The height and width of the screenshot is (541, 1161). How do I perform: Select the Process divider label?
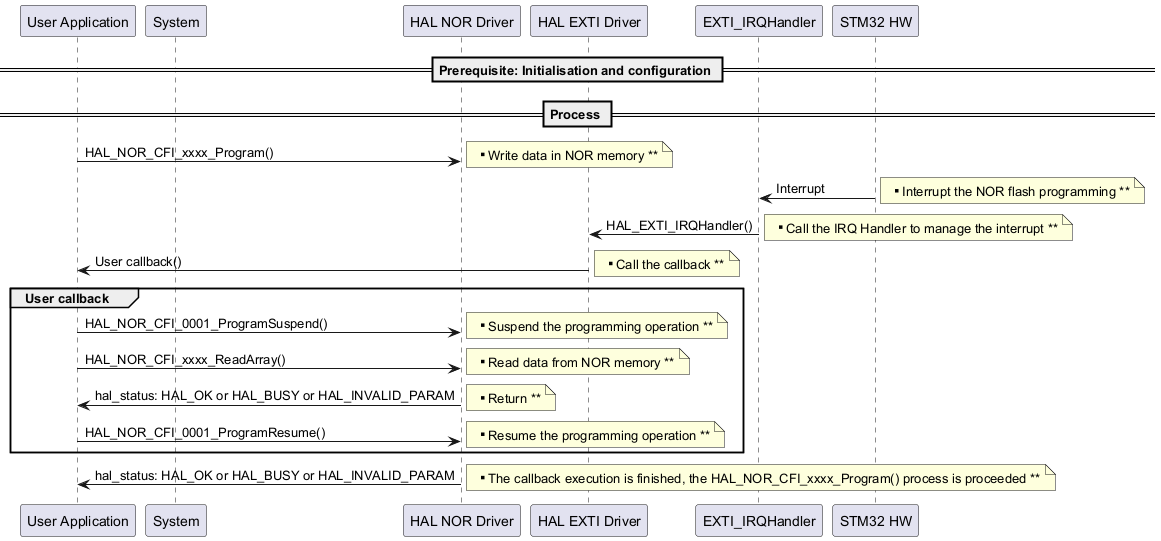pyautogui.click(x=575, y=114)
